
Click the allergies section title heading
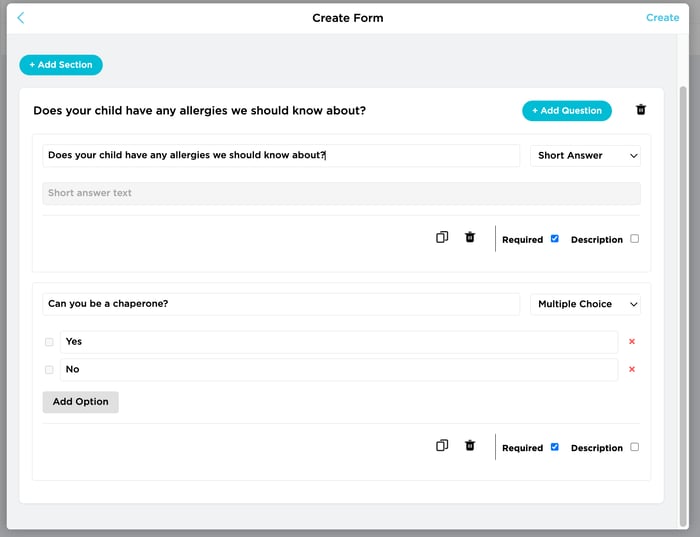[x=200, y=111]
